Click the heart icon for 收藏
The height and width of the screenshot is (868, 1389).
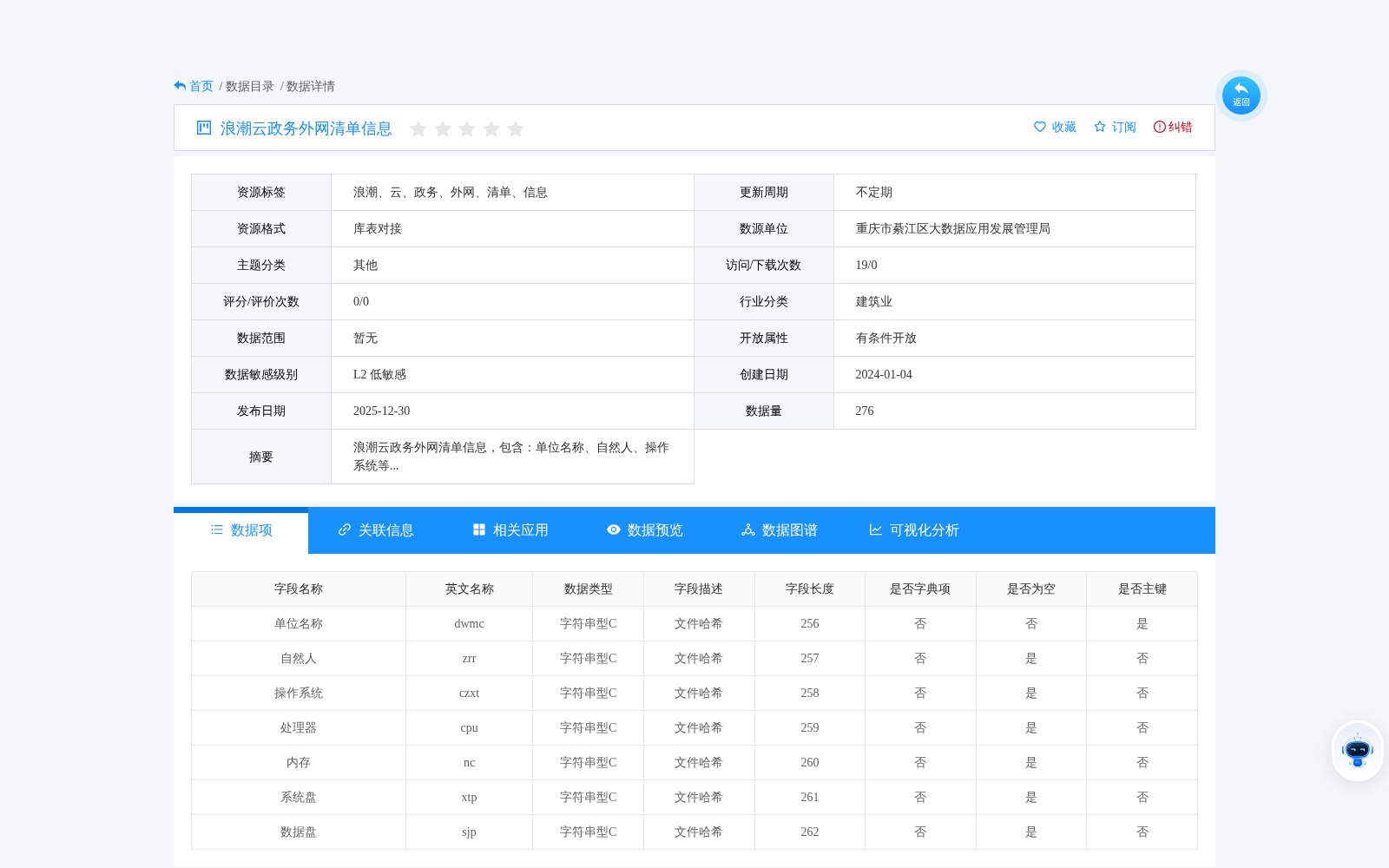(x=1040, y=127)
